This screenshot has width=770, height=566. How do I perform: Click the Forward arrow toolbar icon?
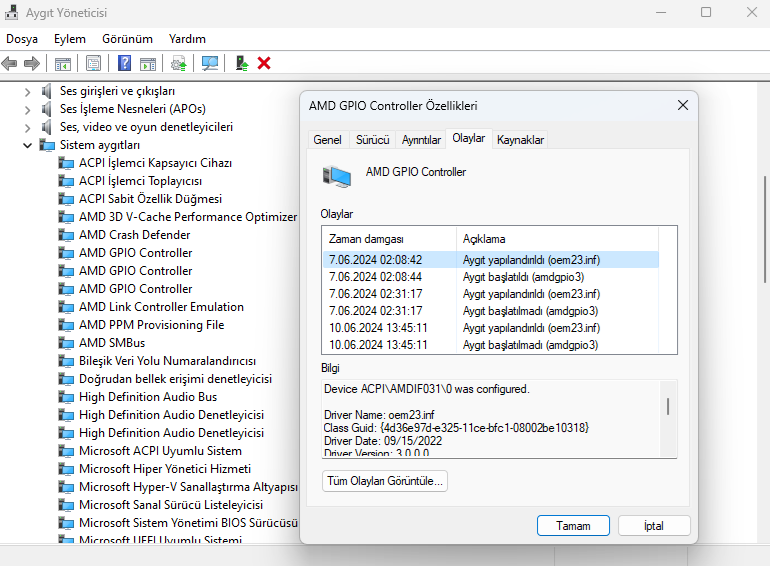coord(32,63)
